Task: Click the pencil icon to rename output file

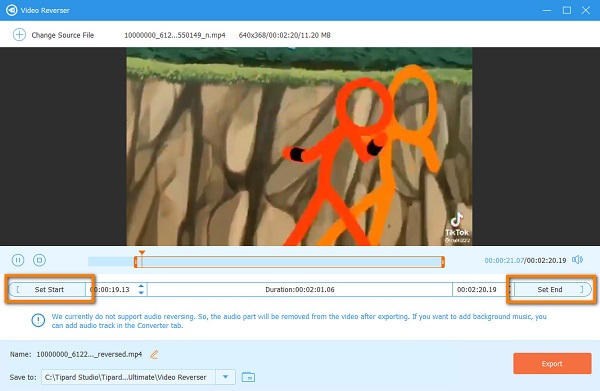Action: pyautogui.click(x=154, y=354)
